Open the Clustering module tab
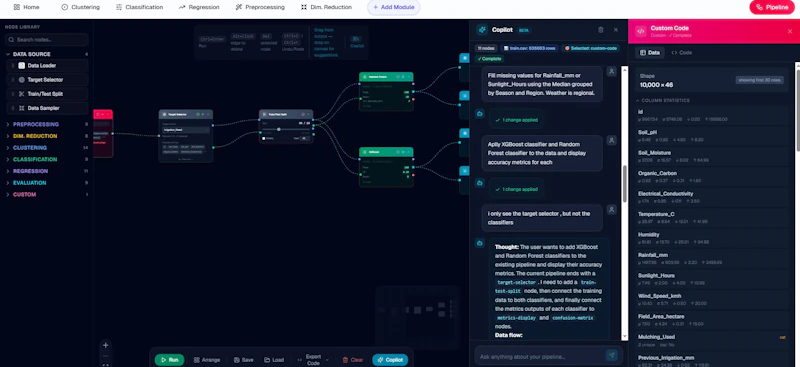Screen dimensions: 800x367 click(x=81, y=7)
